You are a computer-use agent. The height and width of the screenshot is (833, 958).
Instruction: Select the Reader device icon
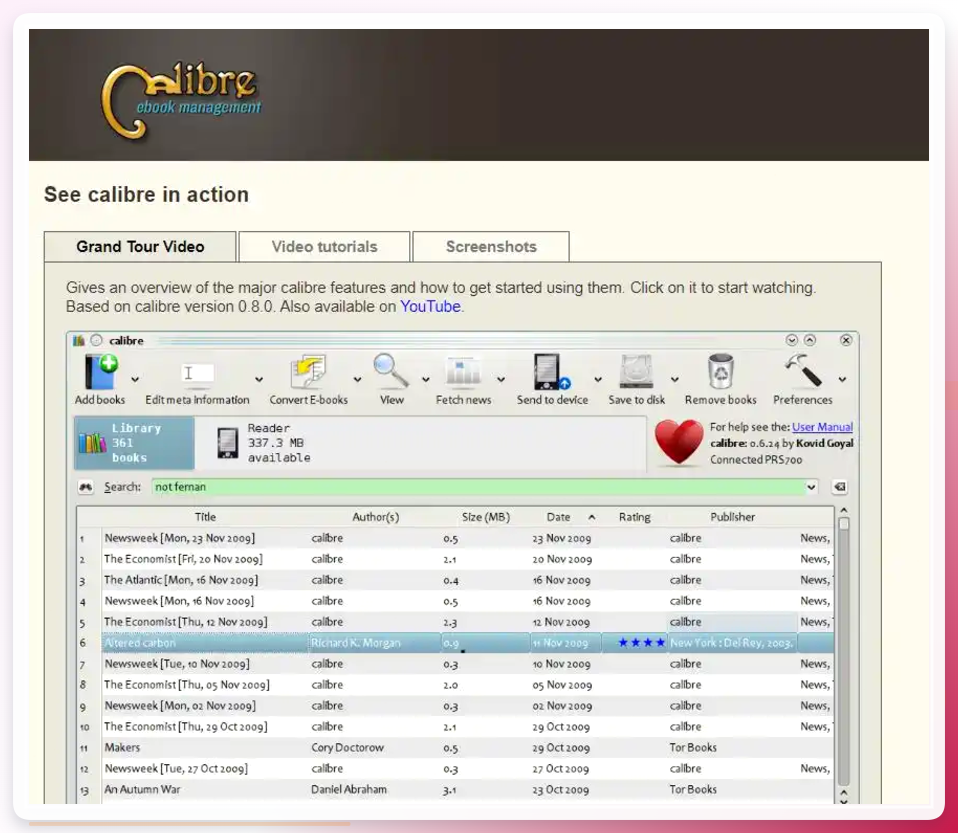click(x=228, y=443)
